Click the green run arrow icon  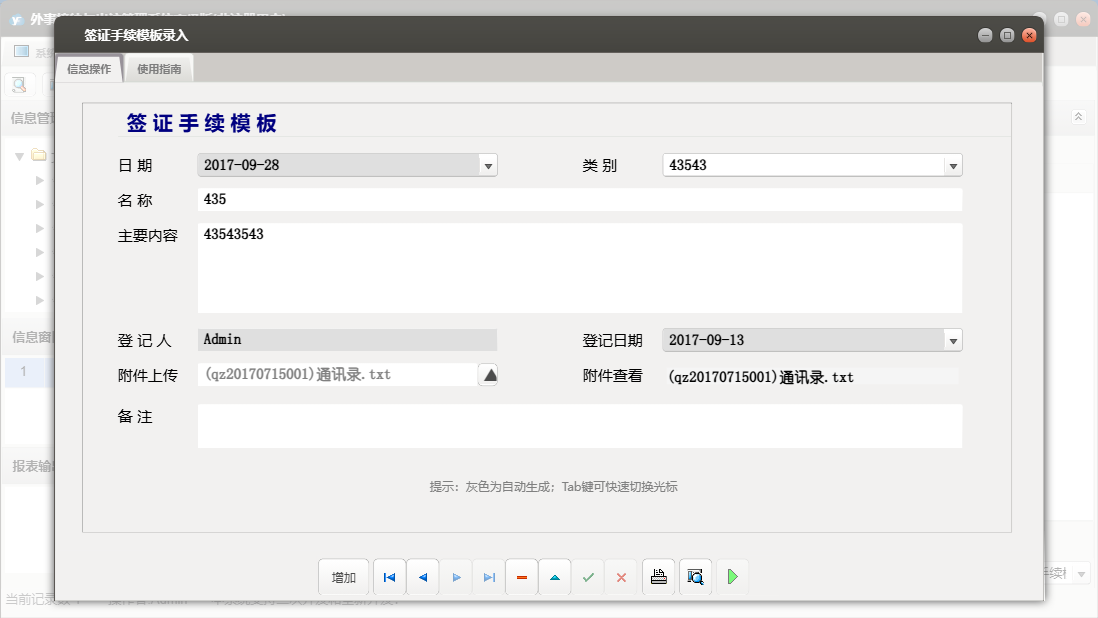coord(732,577)
